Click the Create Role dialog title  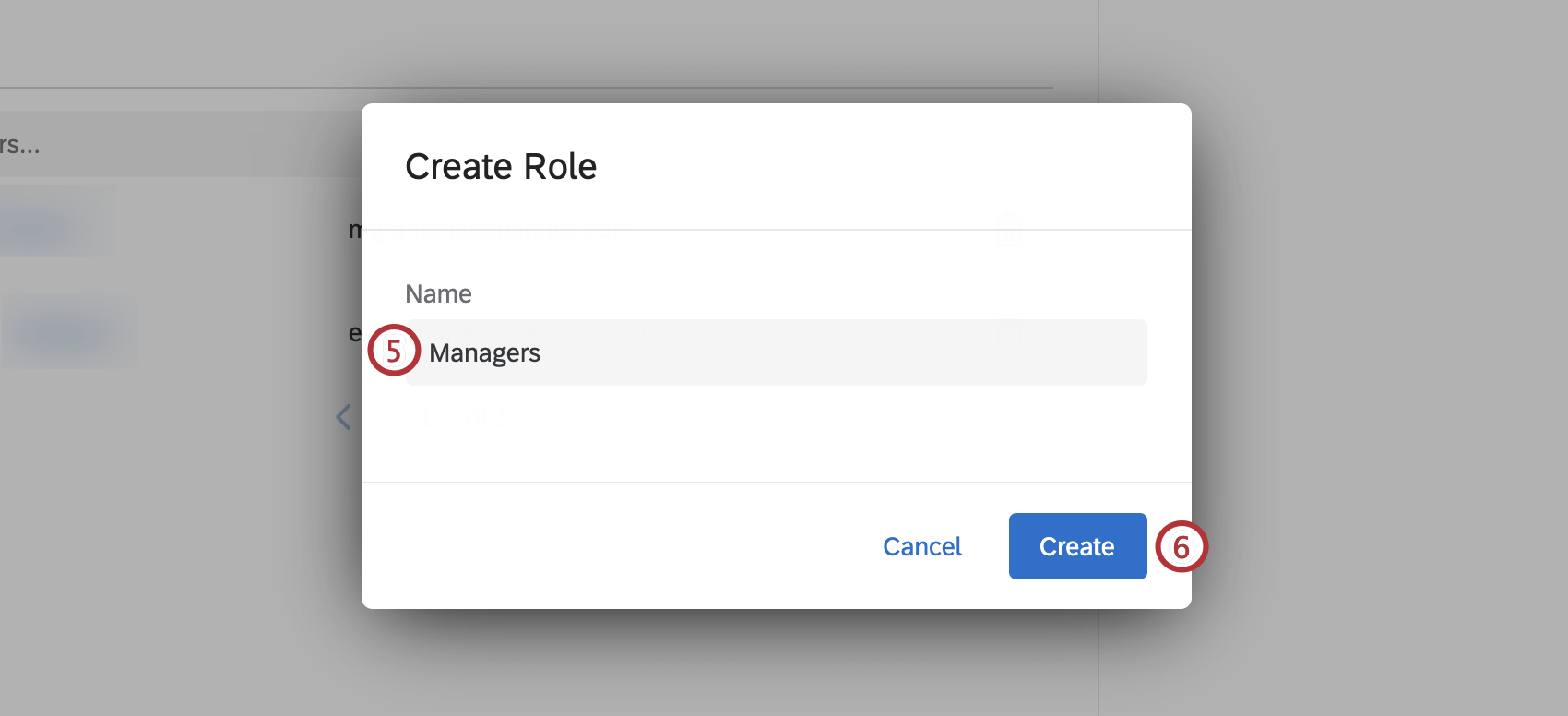coord(501,167)
